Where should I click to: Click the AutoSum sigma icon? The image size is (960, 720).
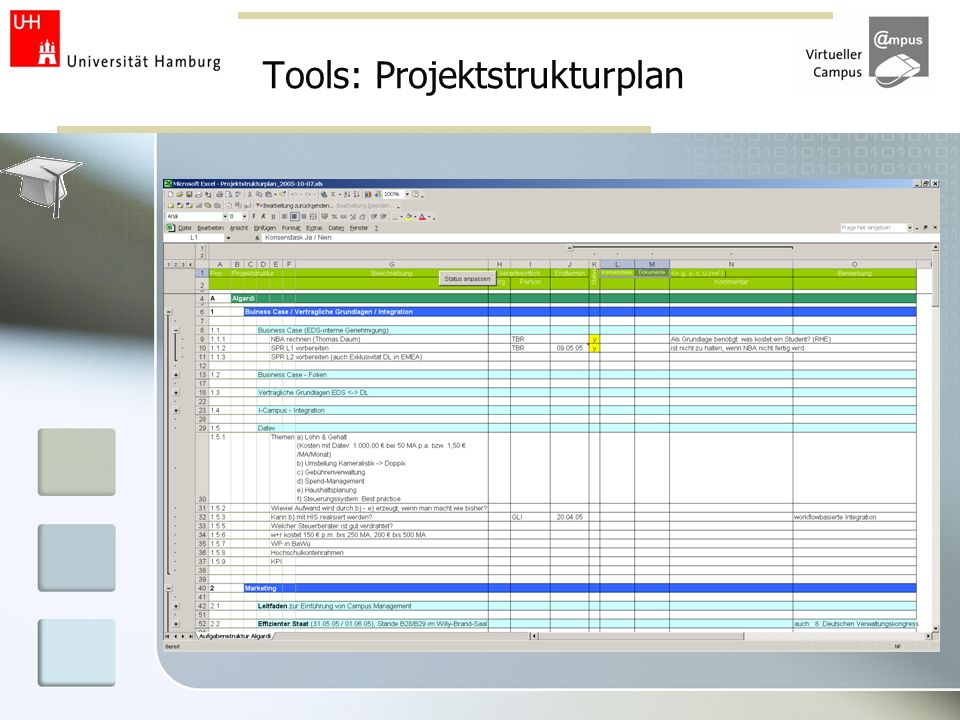[x=333, y=194]
